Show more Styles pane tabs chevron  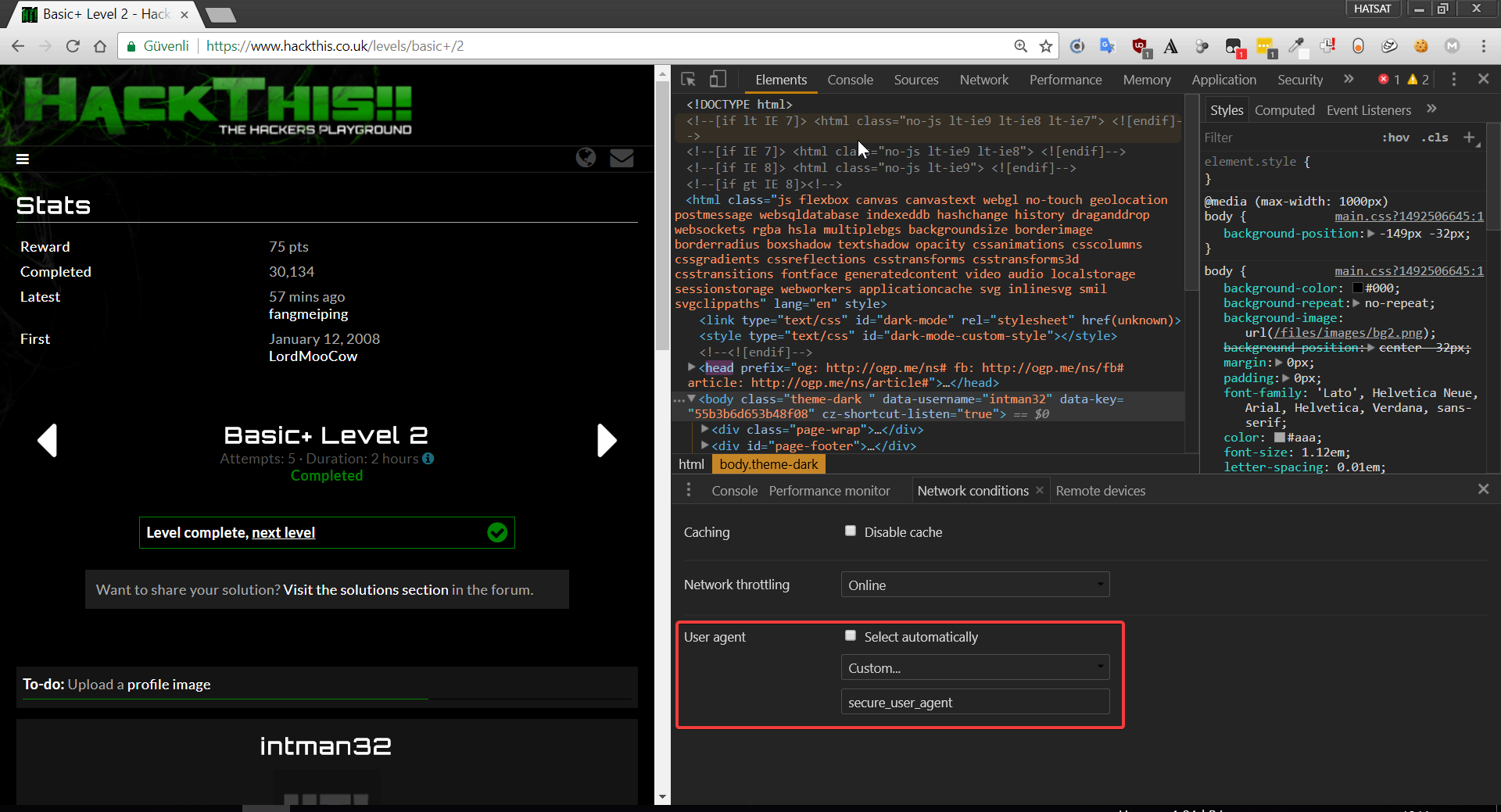[x=1431, y=109]
